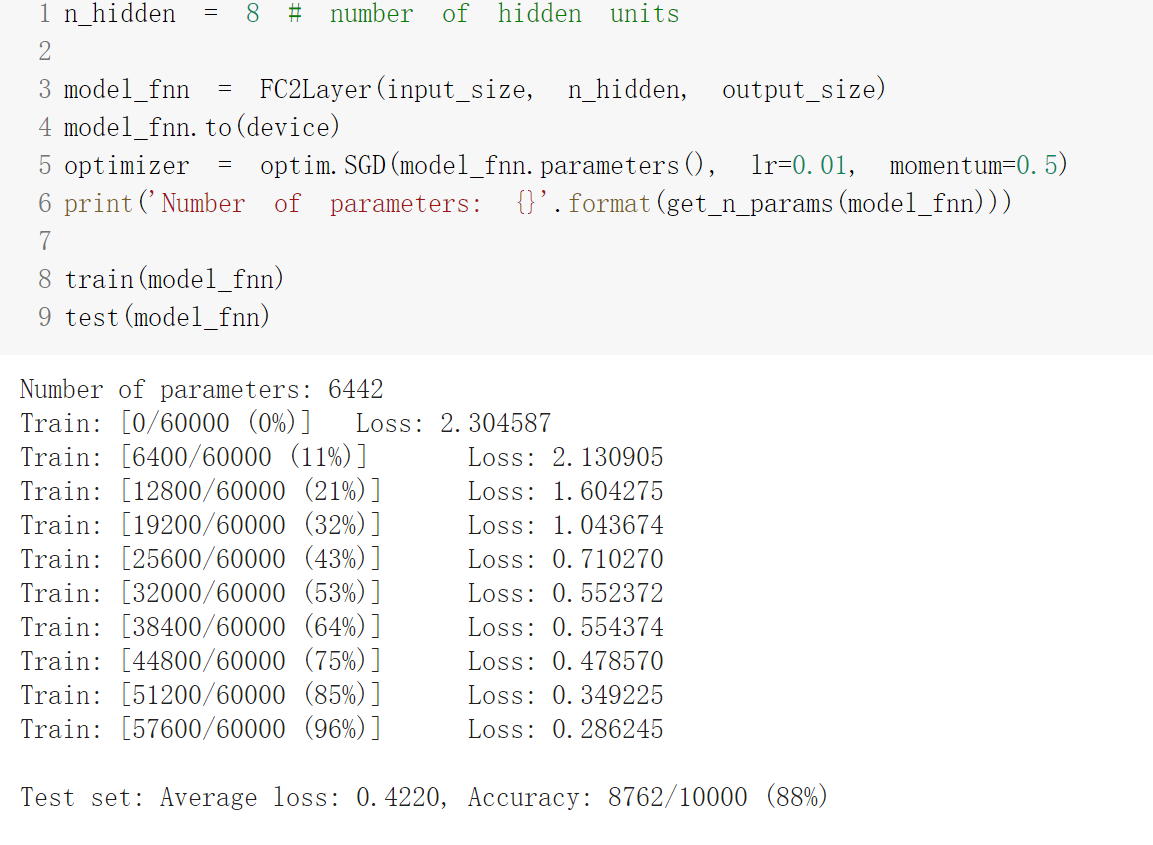This screenshot has width=1153, height=845.
Task: Click loss value 0.554374
Action: 607,627
